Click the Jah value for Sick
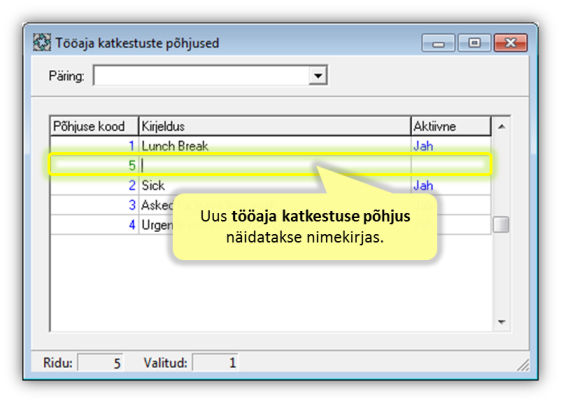This screenshot has height=403, width=561. [x=423, y=185]
